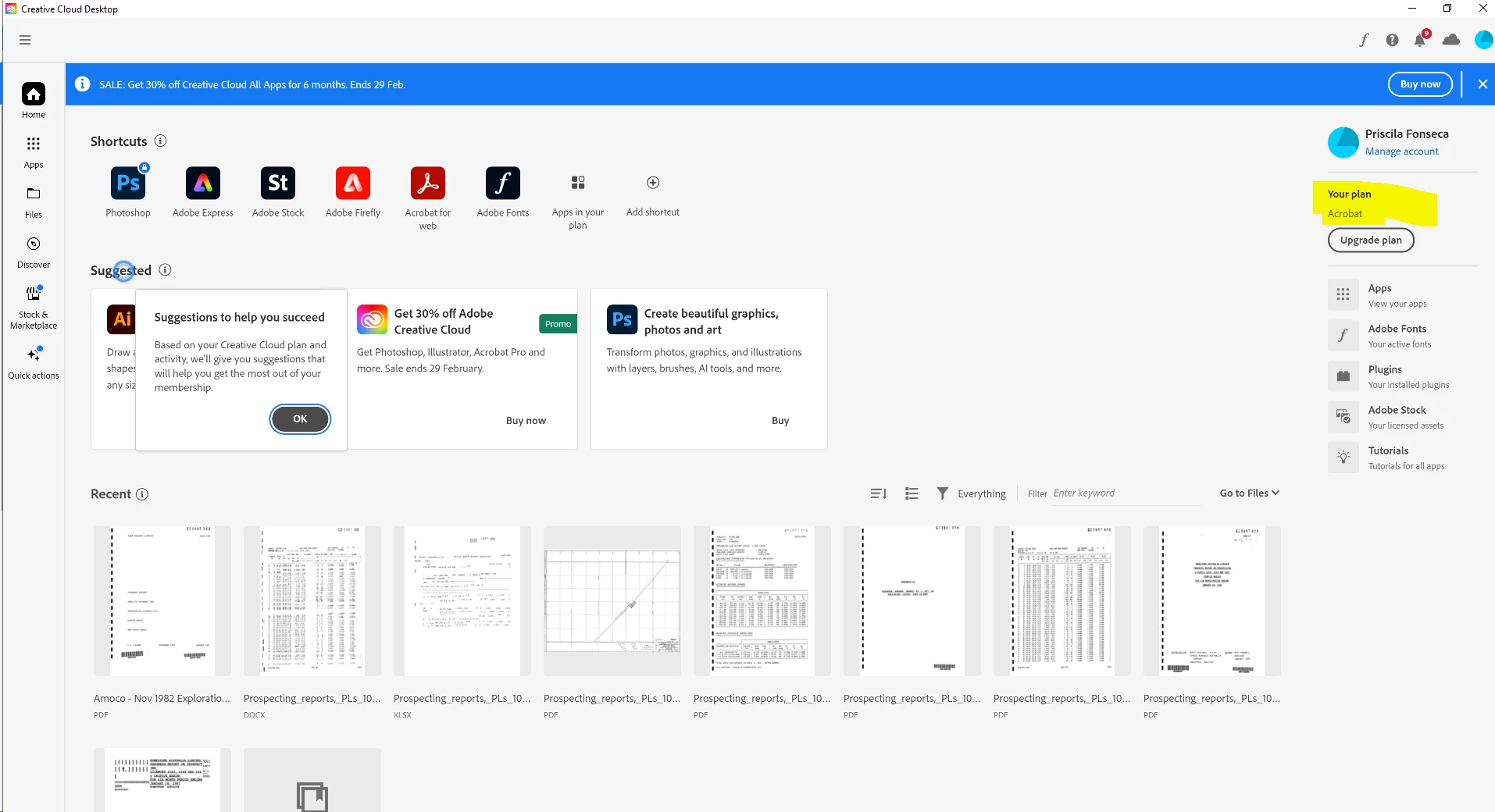This screenshot has width=1495, height=812.
Task: Show info about Recent section
Action: click(142, 493)
